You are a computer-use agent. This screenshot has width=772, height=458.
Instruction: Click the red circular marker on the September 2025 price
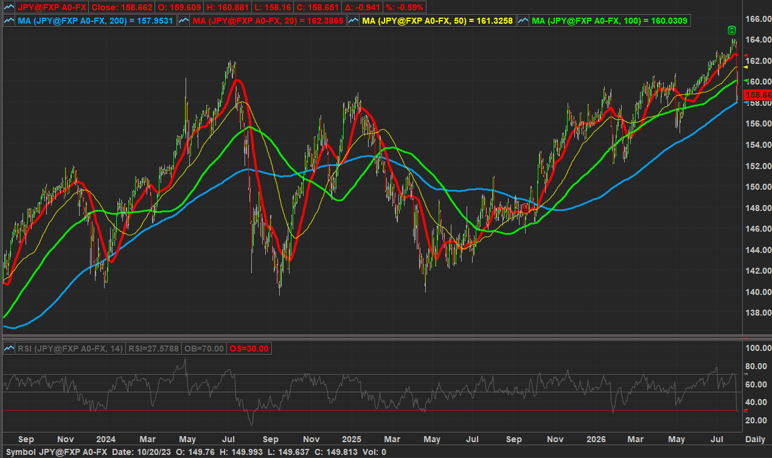click(525, 208)
